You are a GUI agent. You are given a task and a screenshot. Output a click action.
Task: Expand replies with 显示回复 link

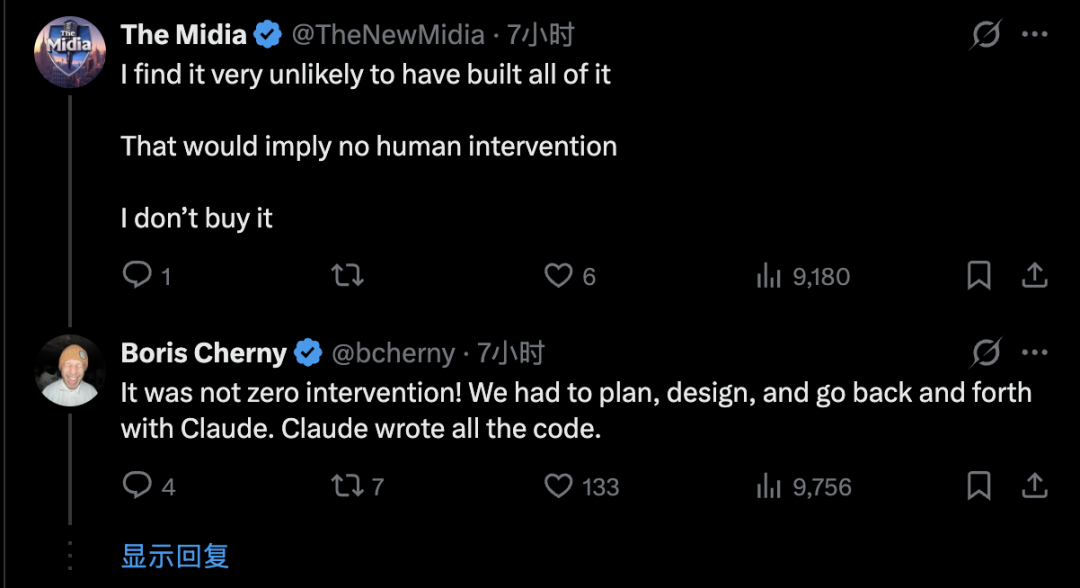[175, 556]
